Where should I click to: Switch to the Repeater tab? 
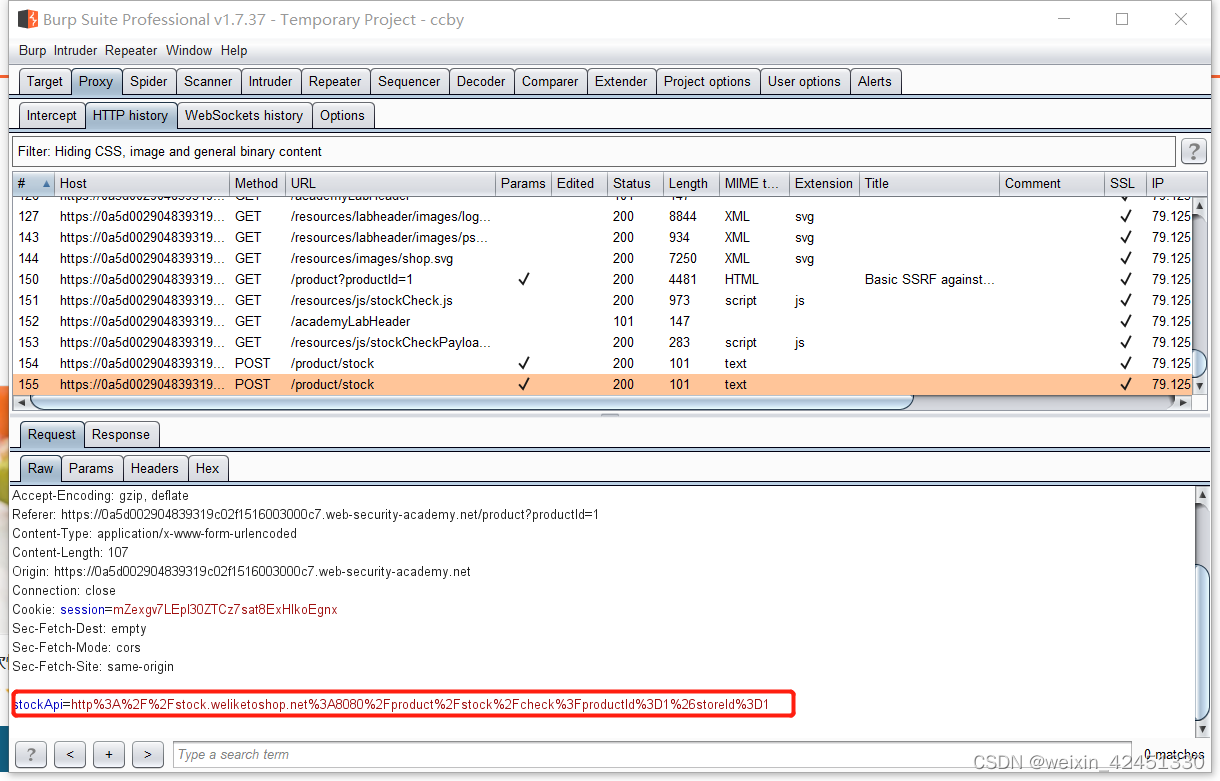(335, 81)
